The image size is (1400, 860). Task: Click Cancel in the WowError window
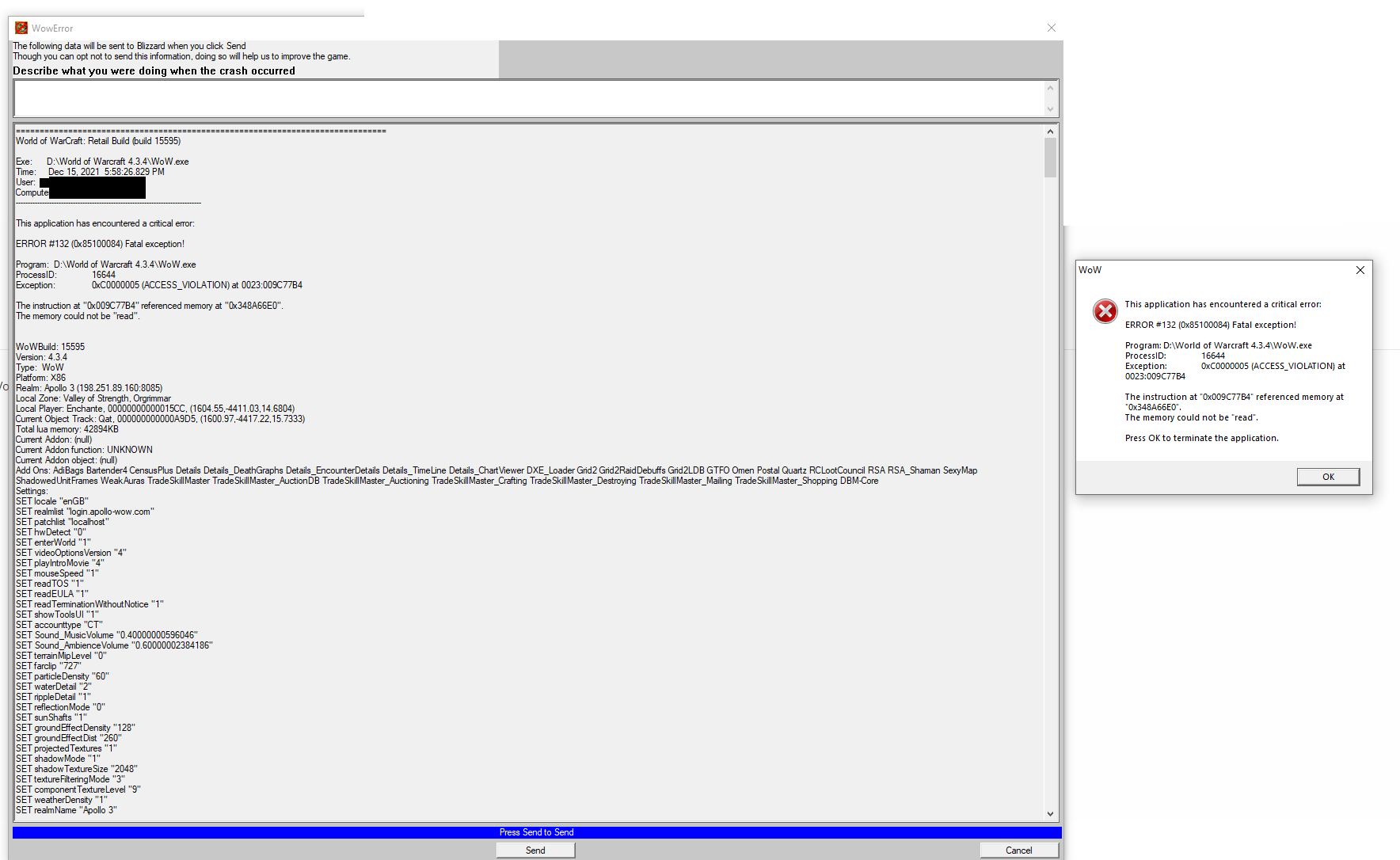pyautogui.click(x=1018, y=850)
